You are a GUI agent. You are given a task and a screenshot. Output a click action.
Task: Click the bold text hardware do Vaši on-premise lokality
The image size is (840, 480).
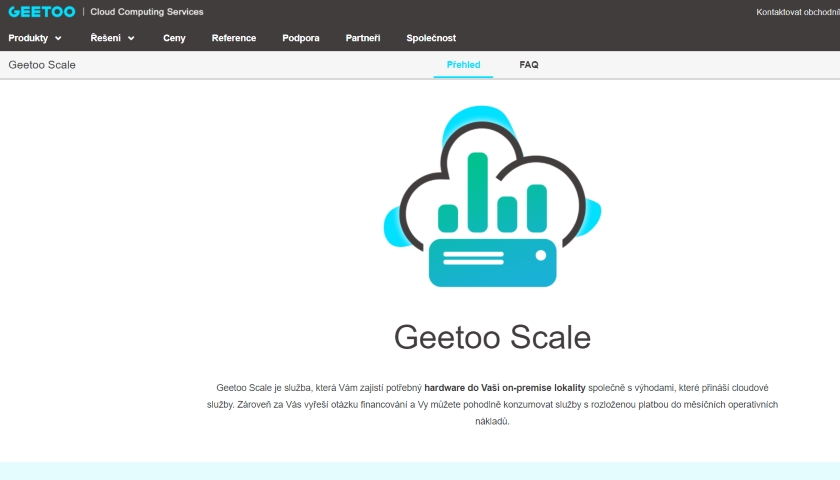pos(505,387)
